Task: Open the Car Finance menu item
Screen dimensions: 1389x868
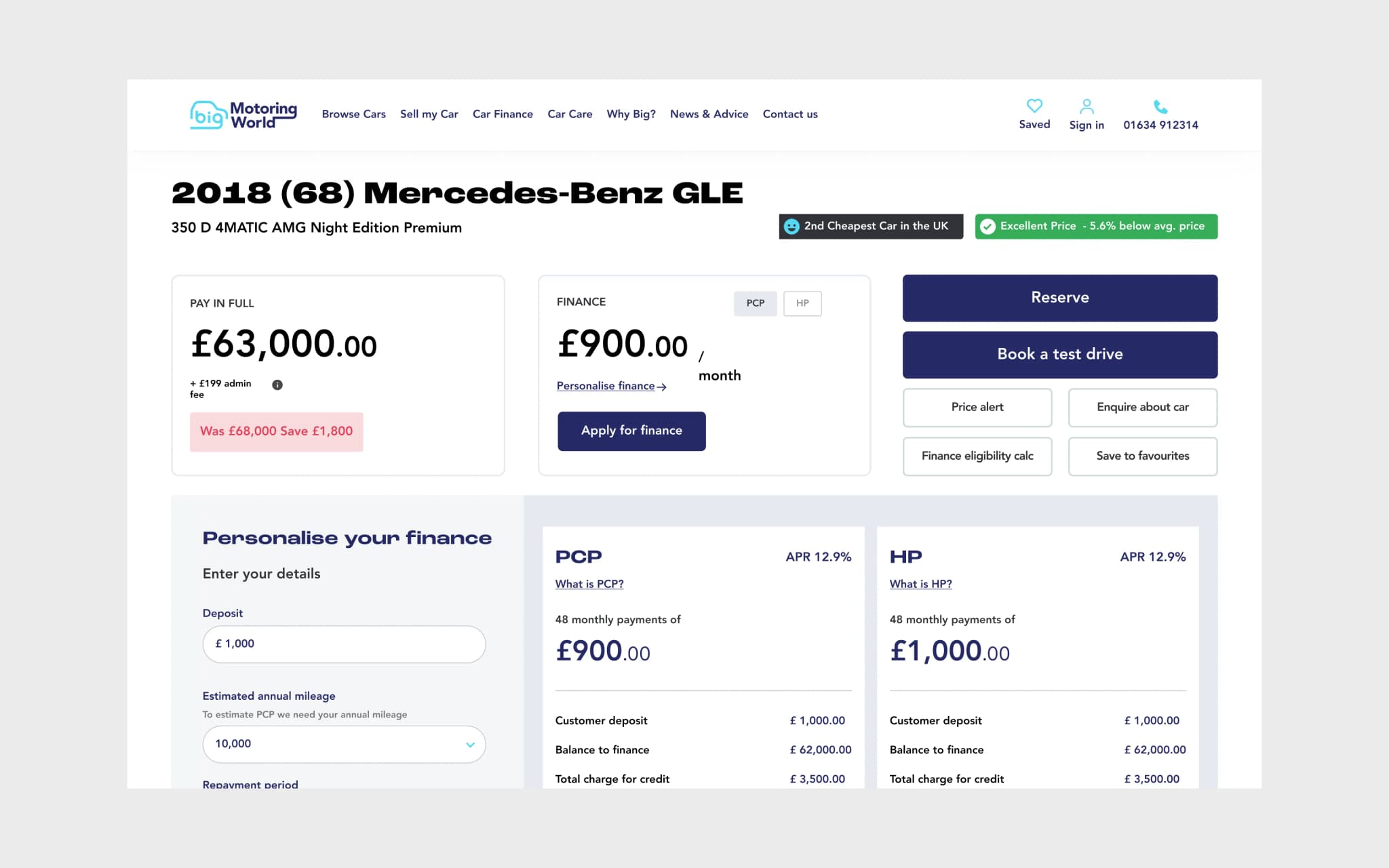Action: coord(503,114)
